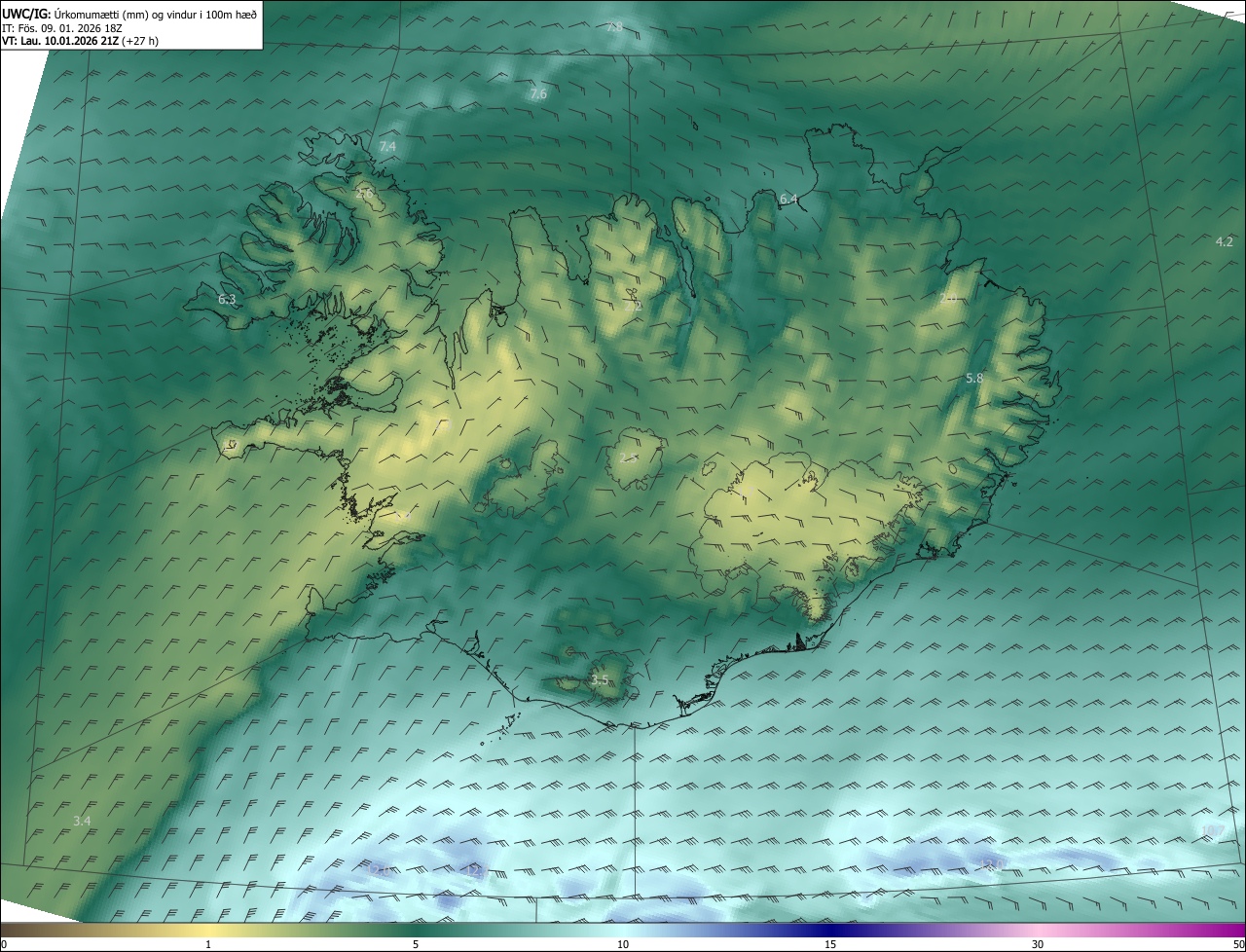Click the 0 tick on the color scale

point(4,944)
